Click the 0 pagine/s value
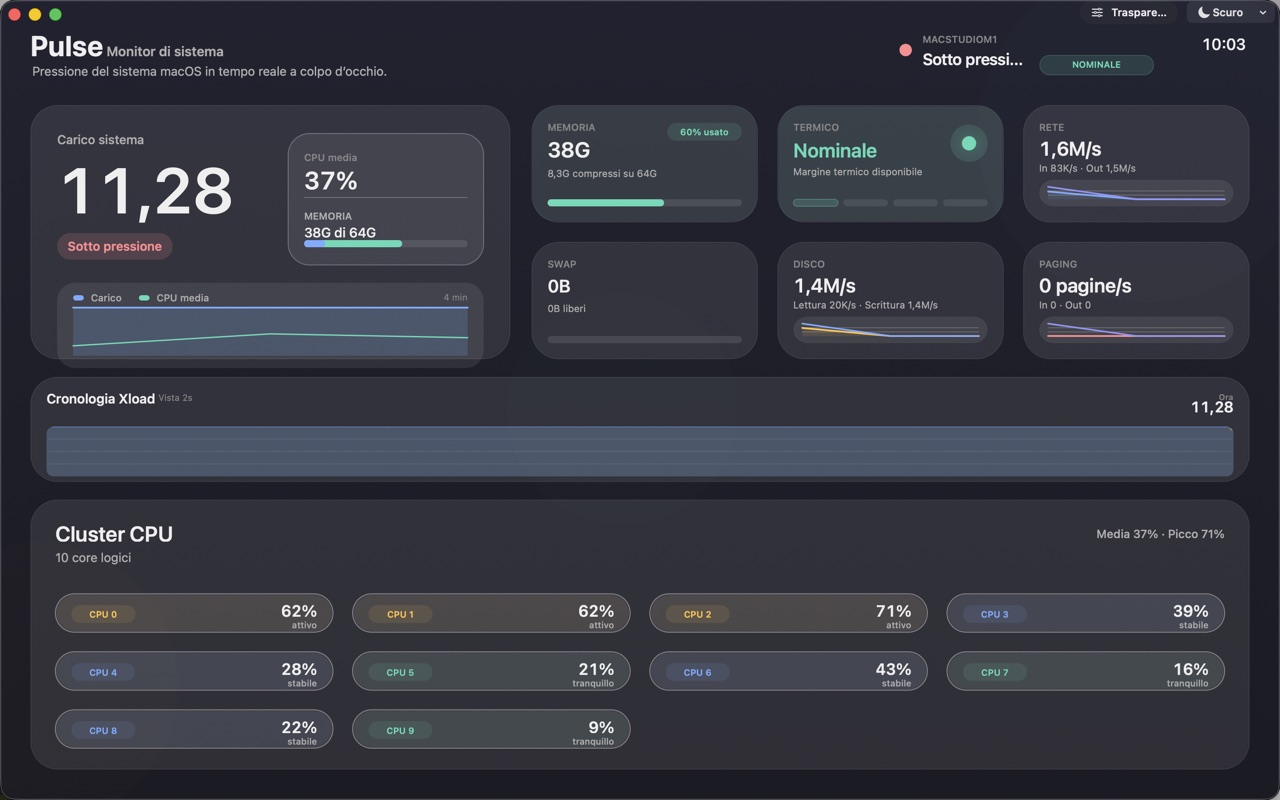This screenshot has height=800, width=1280. pyautogui.click(x=1085, y=286)
